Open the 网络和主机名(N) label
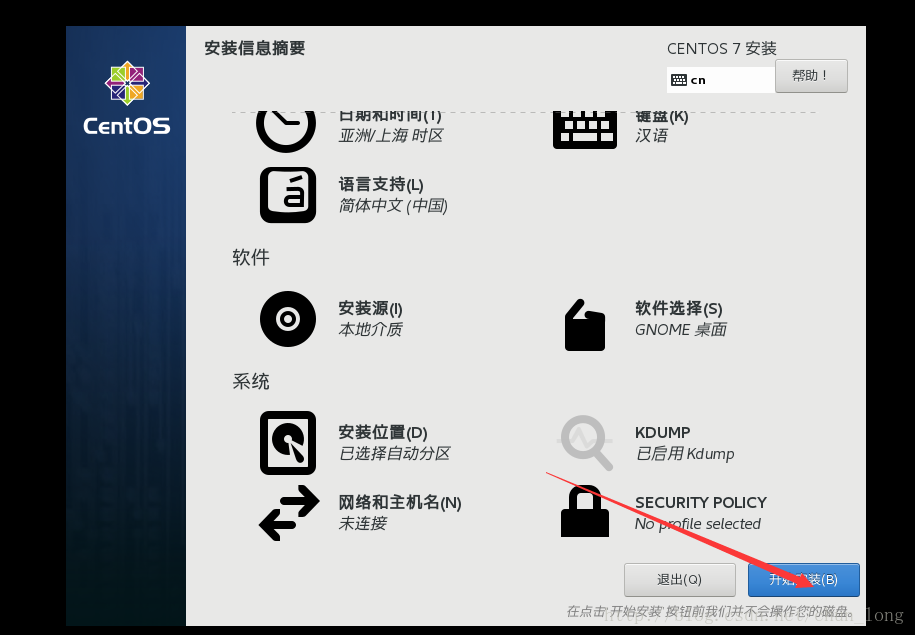Screen dimensions: 915x635 (x=400, y=503)
